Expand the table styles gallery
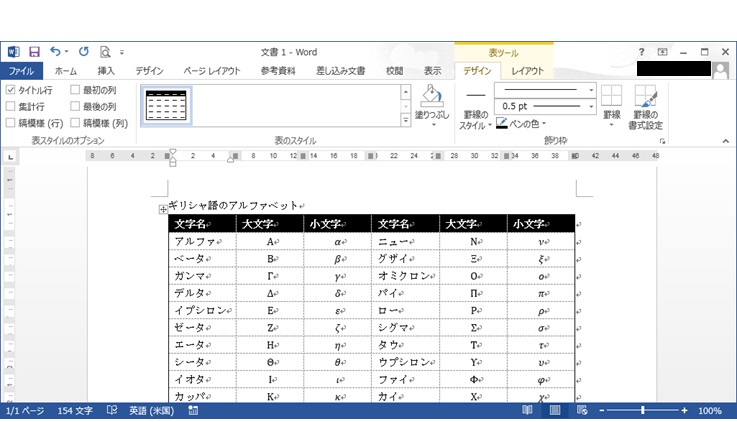The image size is (737, 422). (x=406, y=120)
